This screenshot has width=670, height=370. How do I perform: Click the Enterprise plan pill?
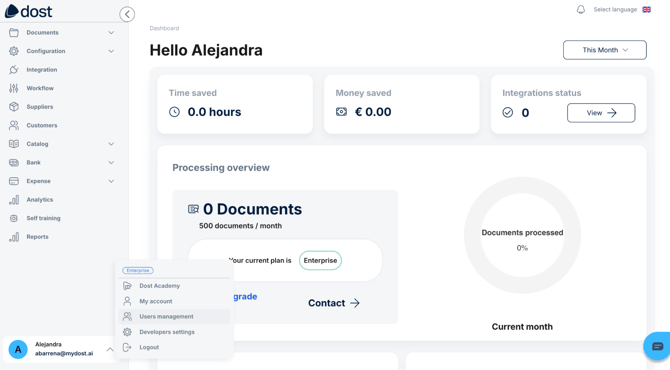(320, 261)
